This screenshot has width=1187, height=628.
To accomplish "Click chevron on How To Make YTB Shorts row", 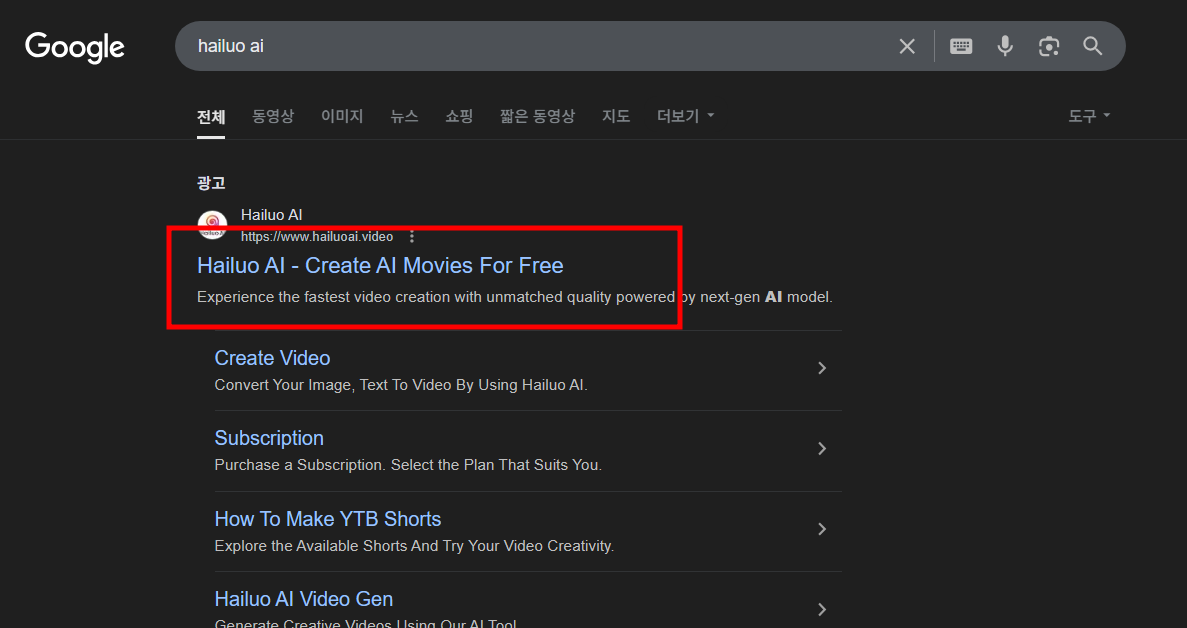I will tap(822, 529).
